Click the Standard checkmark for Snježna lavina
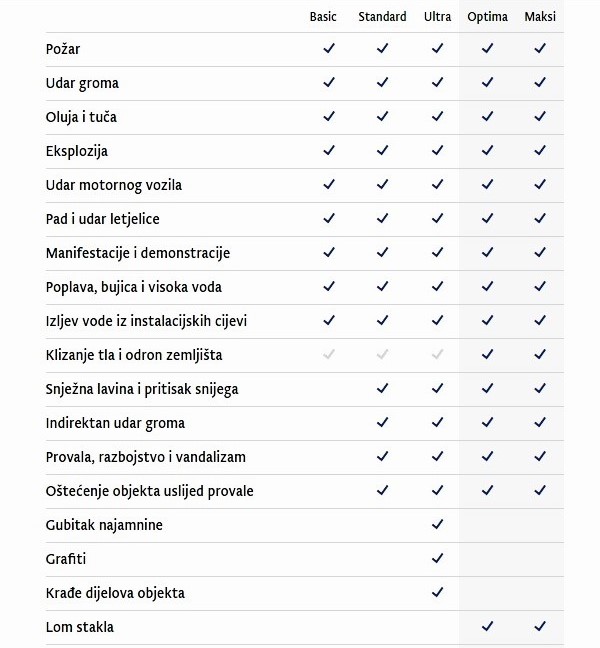Image resolution: width=600 pixels, height=648 pixels. pos(382,388)
